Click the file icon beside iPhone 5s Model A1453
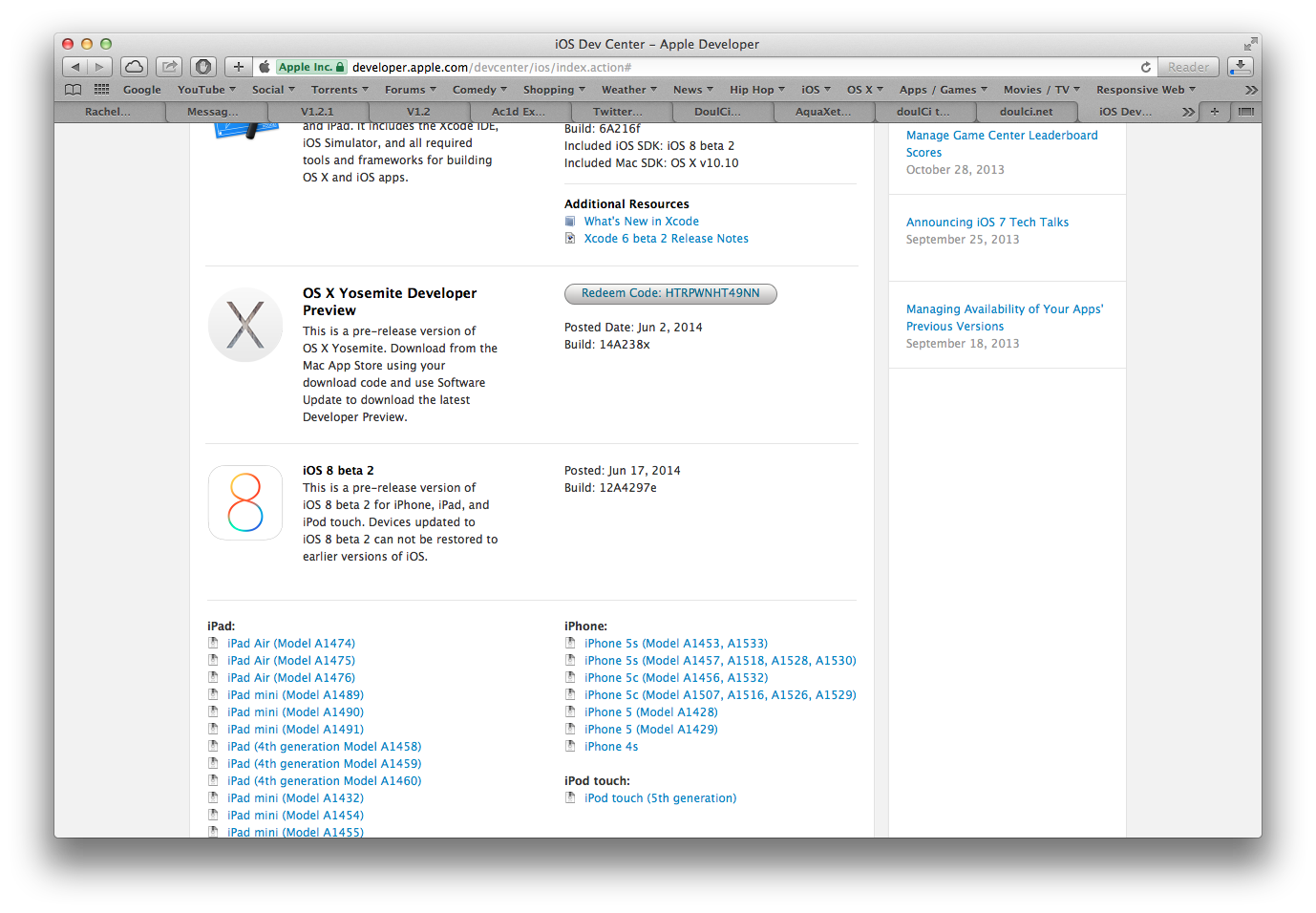The width and height of the screenshot is (1316, 913). pyautogui.click(x=570, y=644)
